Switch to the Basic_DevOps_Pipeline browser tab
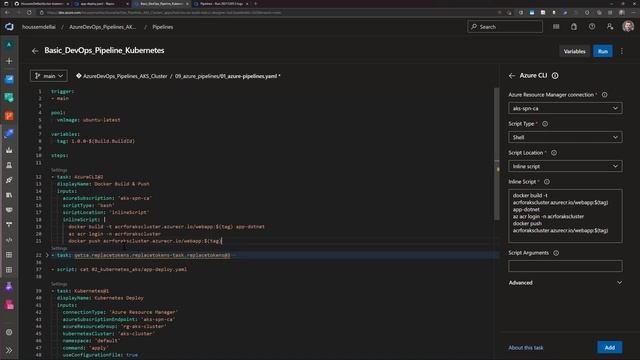 click(162, 4)
